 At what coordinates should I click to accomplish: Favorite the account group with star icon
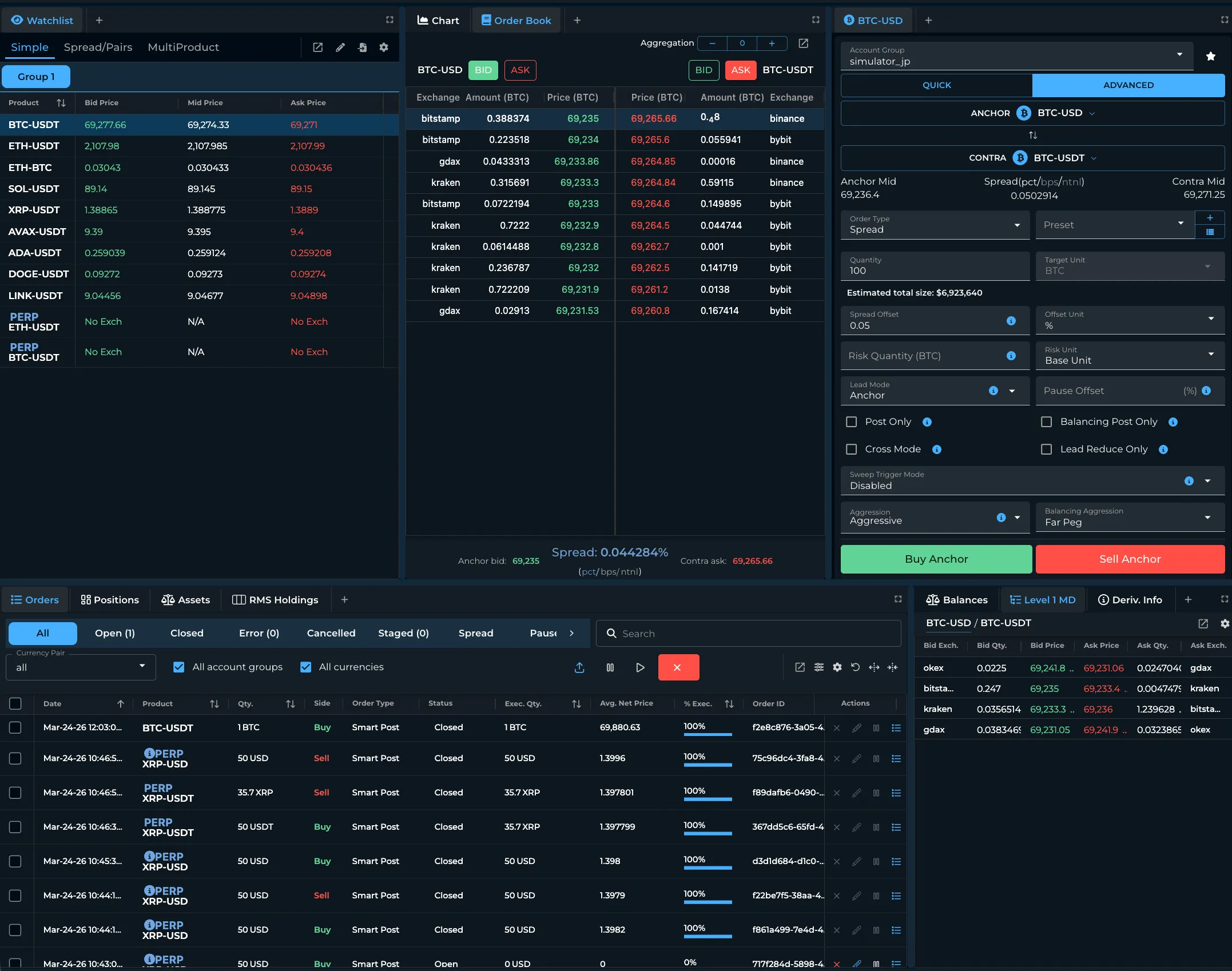click(x=1210, y=57)
